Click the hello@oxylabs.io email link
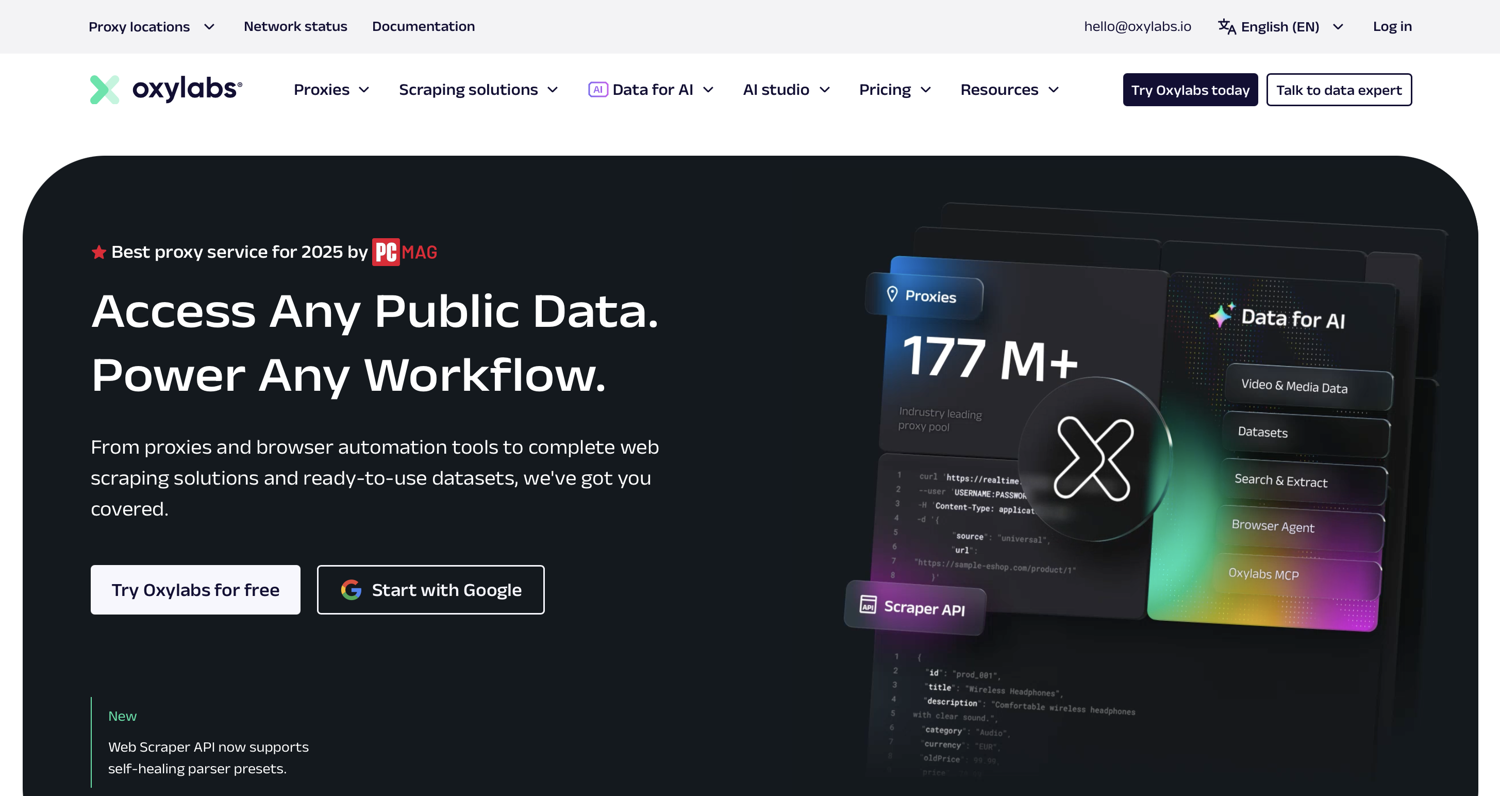Viewport: 1500px width, 796px height. (1137, 27)
